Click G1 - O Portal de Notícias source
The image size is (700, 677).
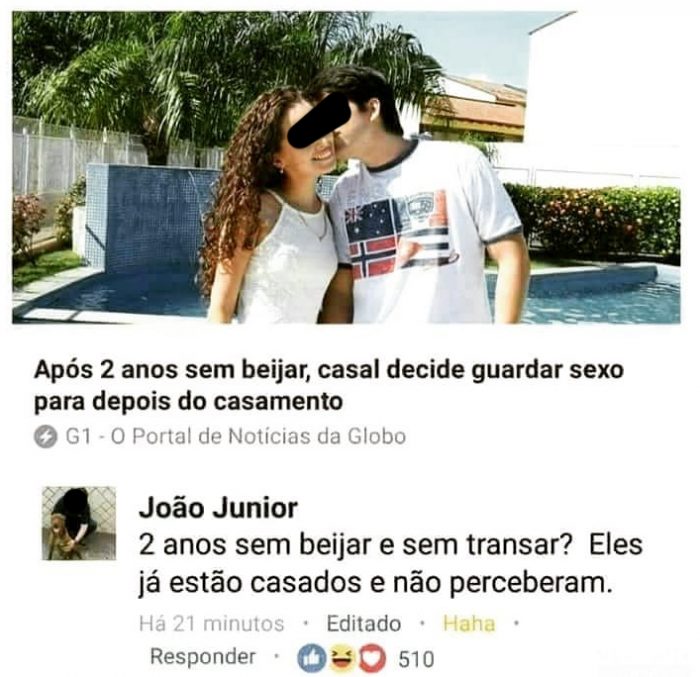(236, 436)
